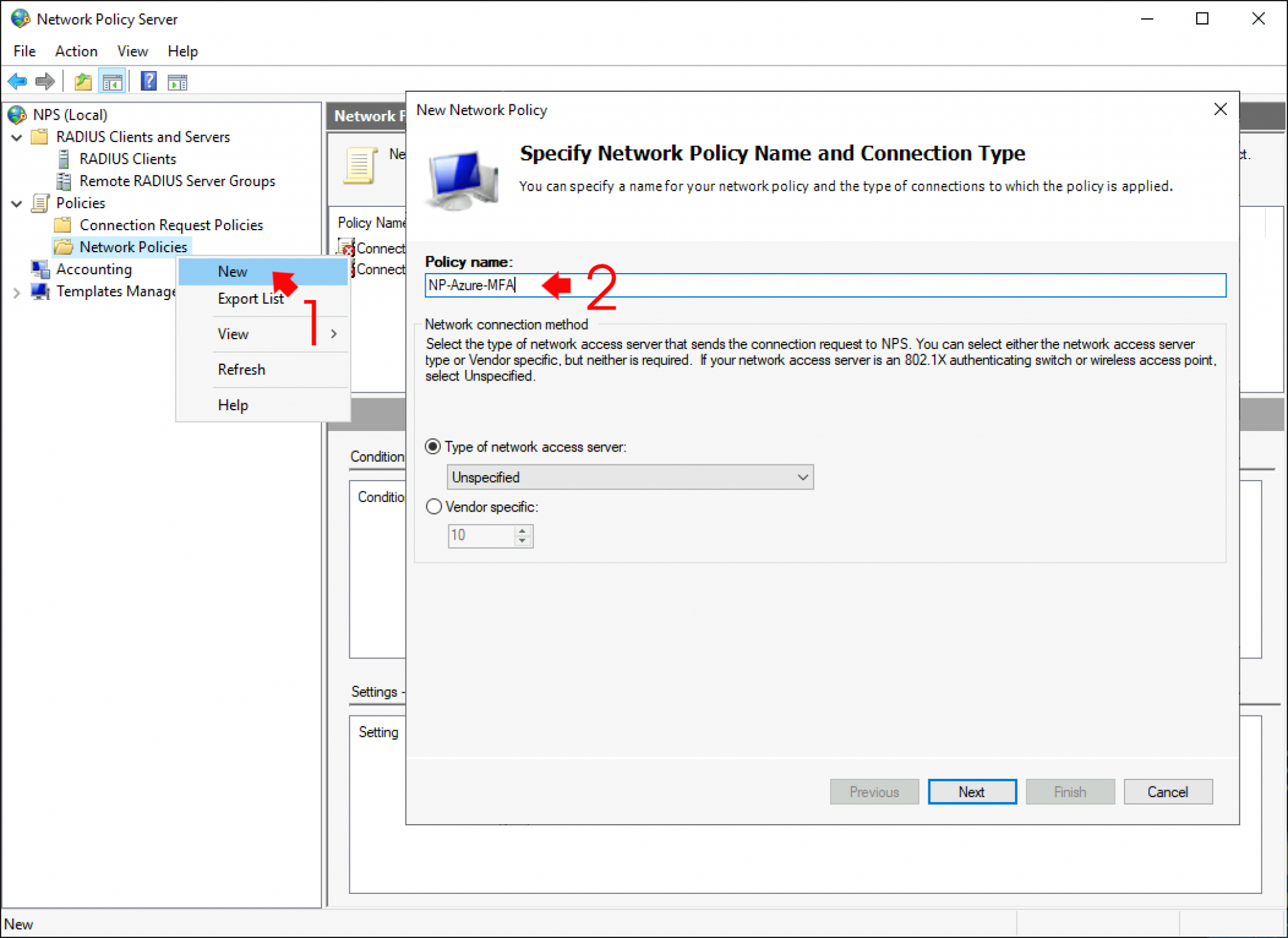Expand the Templates Management tree node
The height and width of the screenshot is (938, 1288).
17,291
